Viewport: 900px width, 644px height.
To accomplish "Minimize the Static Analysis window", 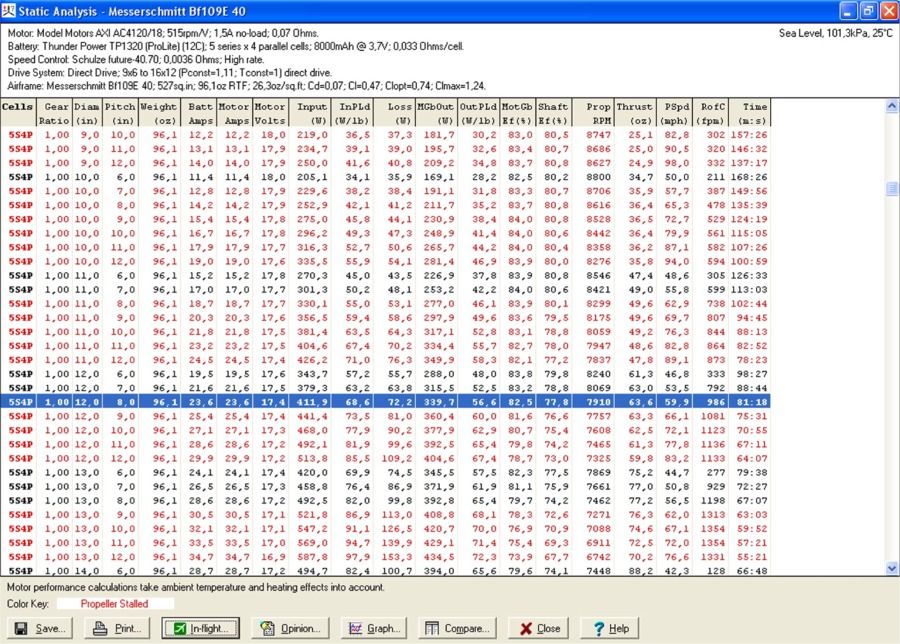I will pos(846,11).
